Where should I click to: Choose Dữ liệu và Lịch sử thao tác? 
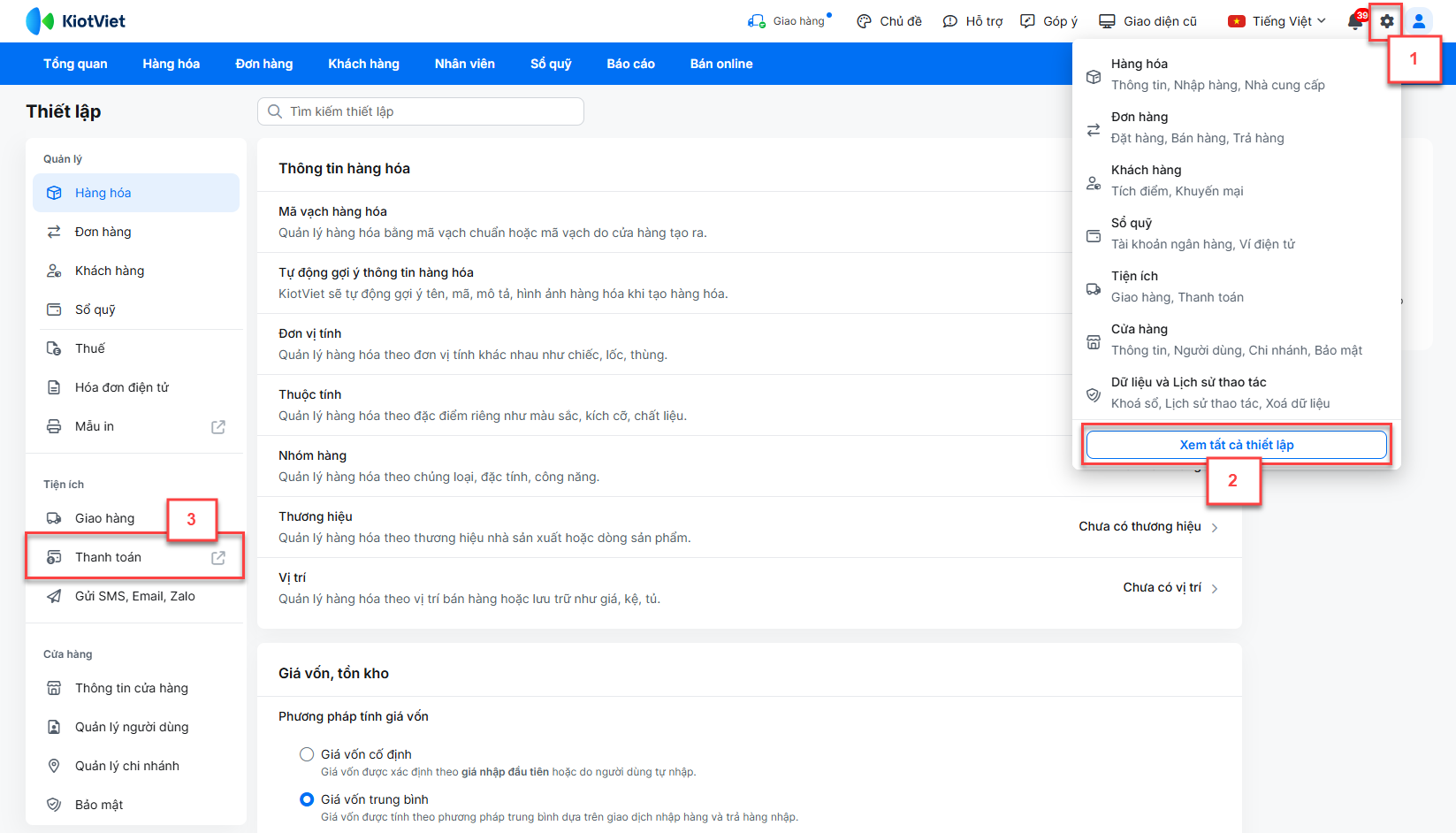point(1237,393)
